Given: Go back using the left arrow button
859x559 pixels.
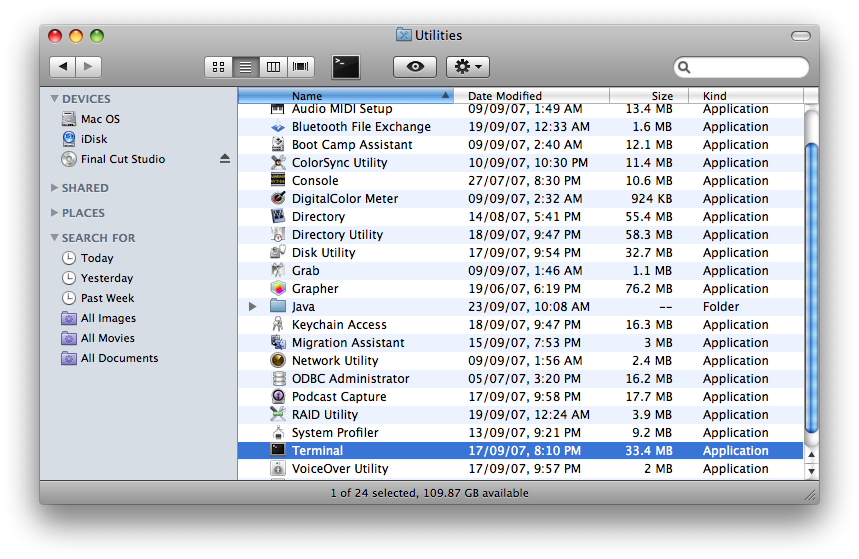Looking at the screenshot, I should [x=62, y=67].
